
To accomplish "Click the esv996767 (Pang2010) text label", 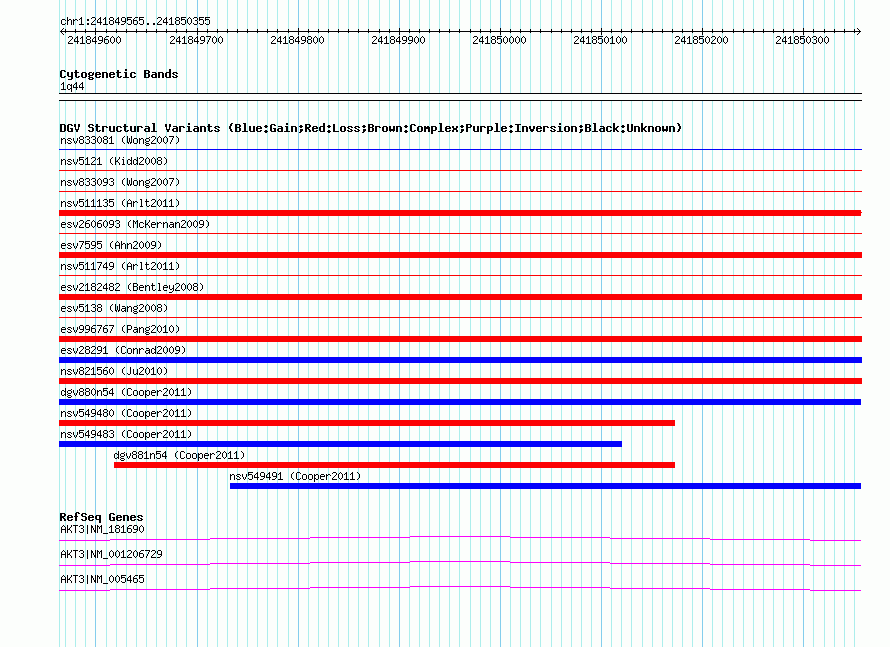I will pos(120,329).
